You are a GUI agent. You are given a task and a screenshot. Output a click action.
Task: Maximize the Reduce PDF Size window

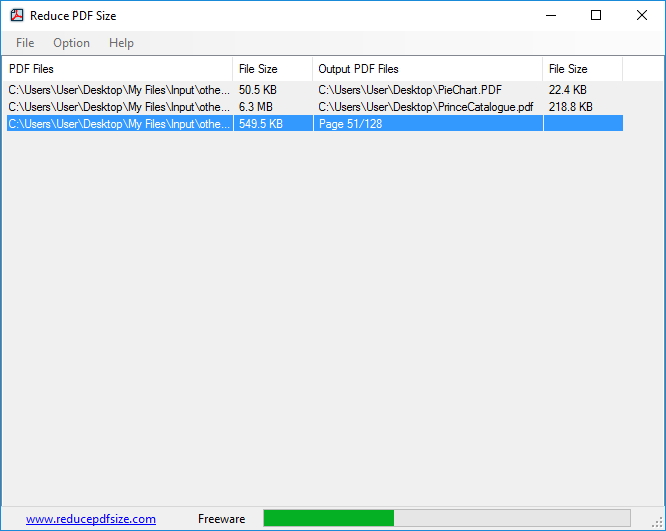pos(596,15)
